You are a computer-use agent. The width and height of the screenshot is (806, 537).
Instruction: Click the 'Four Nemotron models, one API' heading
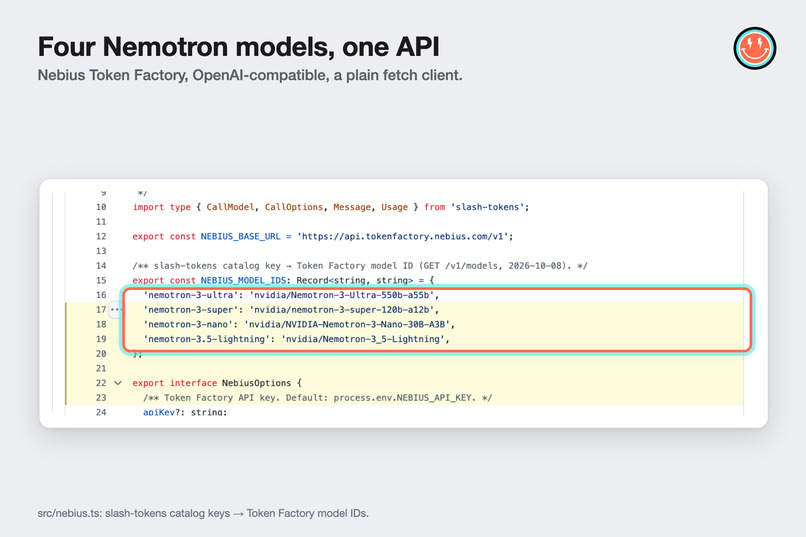click(239, 47)
